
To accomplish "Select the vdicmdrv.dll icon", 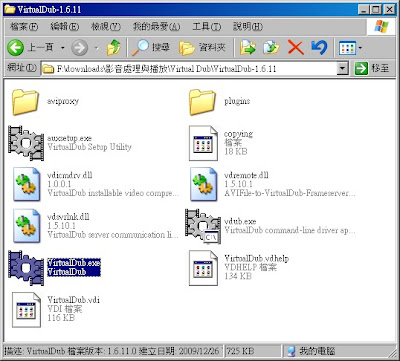I will tap(26, 184).
